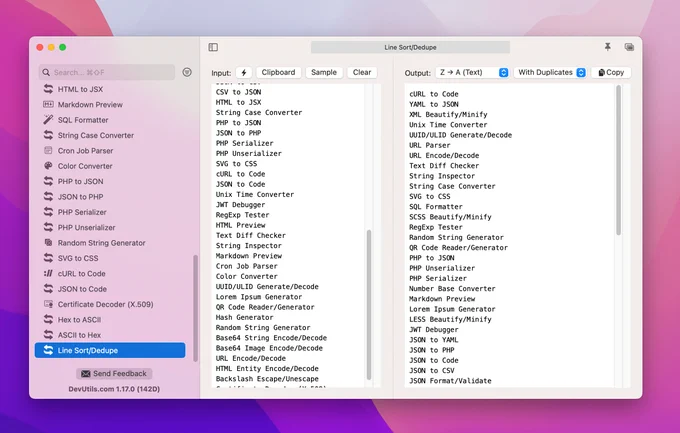Image resolution: width=680 pixels, height=433 pixels.
Task: Open the sidebar filter icon next to search
Action: tap(187, 72)
